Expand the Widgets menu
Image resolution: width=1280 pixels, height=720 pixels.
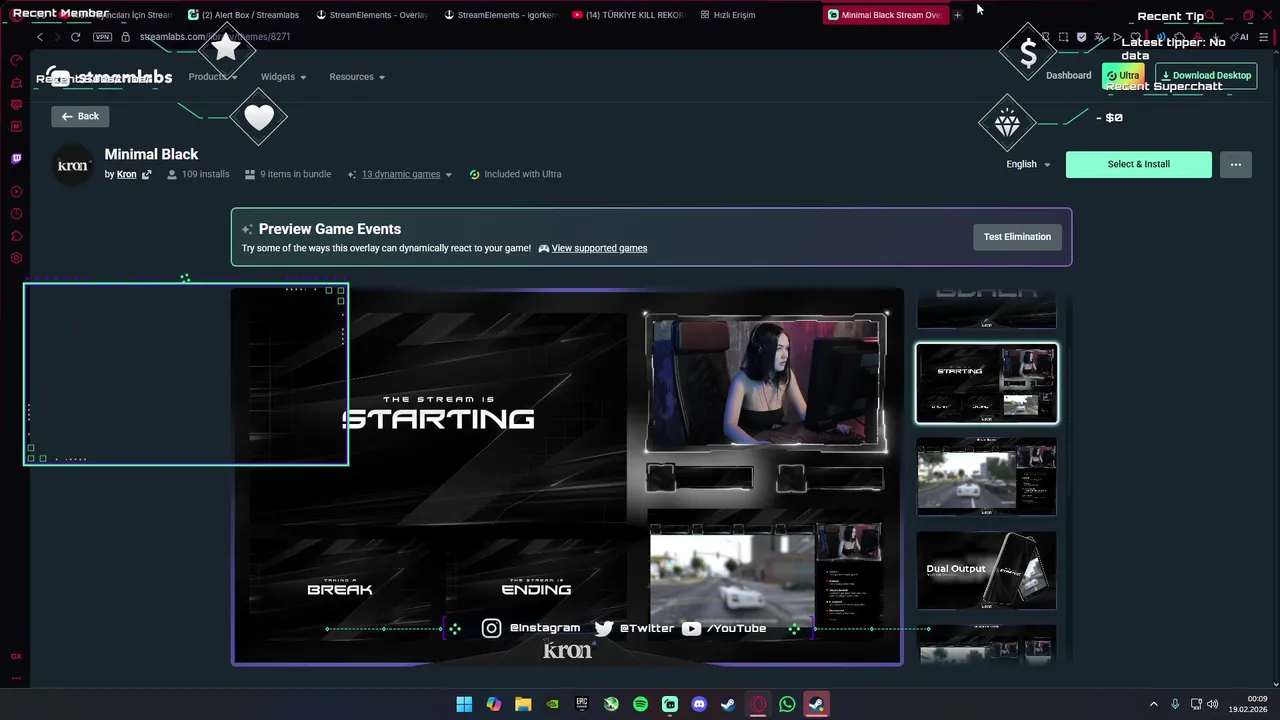click(x=283, y=77)
